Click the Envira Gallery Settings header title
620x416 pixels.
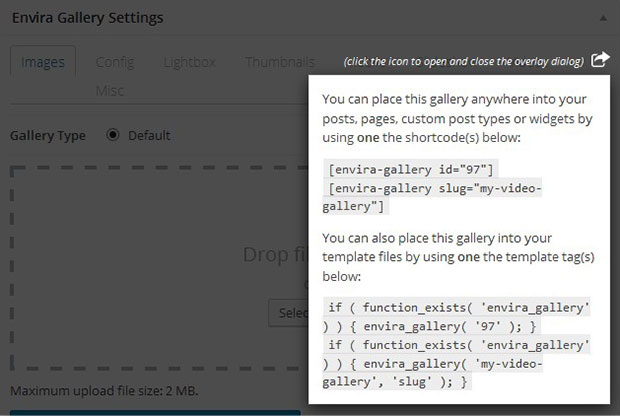click(87, 17)
